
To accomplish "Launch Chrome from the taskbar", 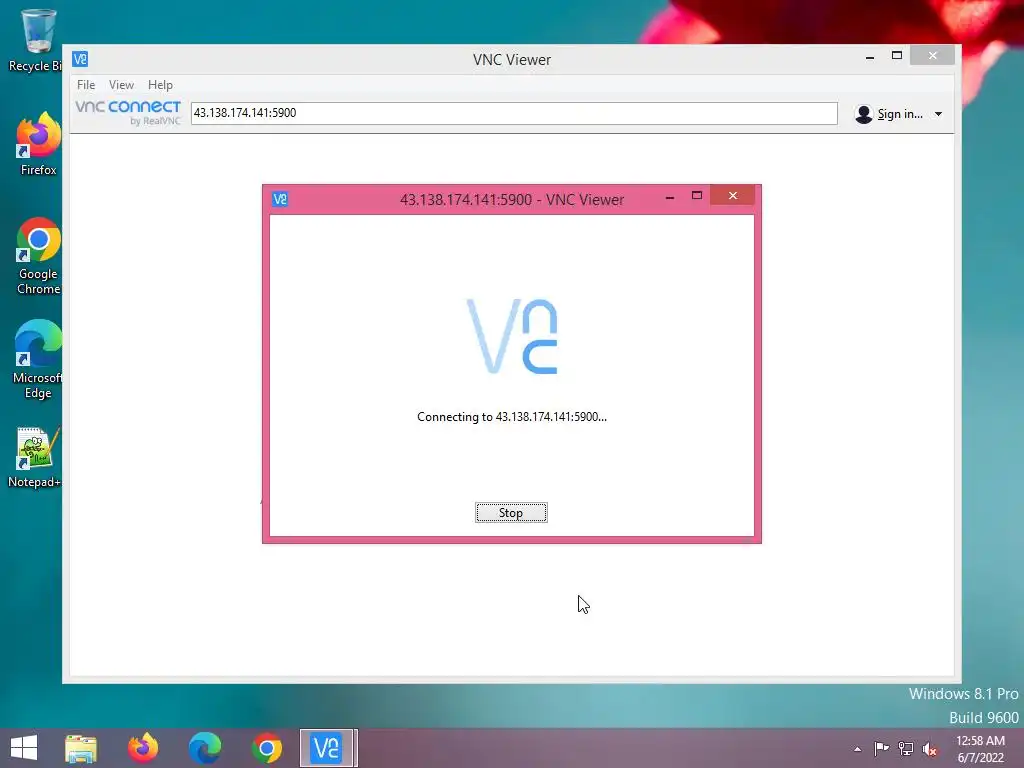I will click(x=266, y=748).
